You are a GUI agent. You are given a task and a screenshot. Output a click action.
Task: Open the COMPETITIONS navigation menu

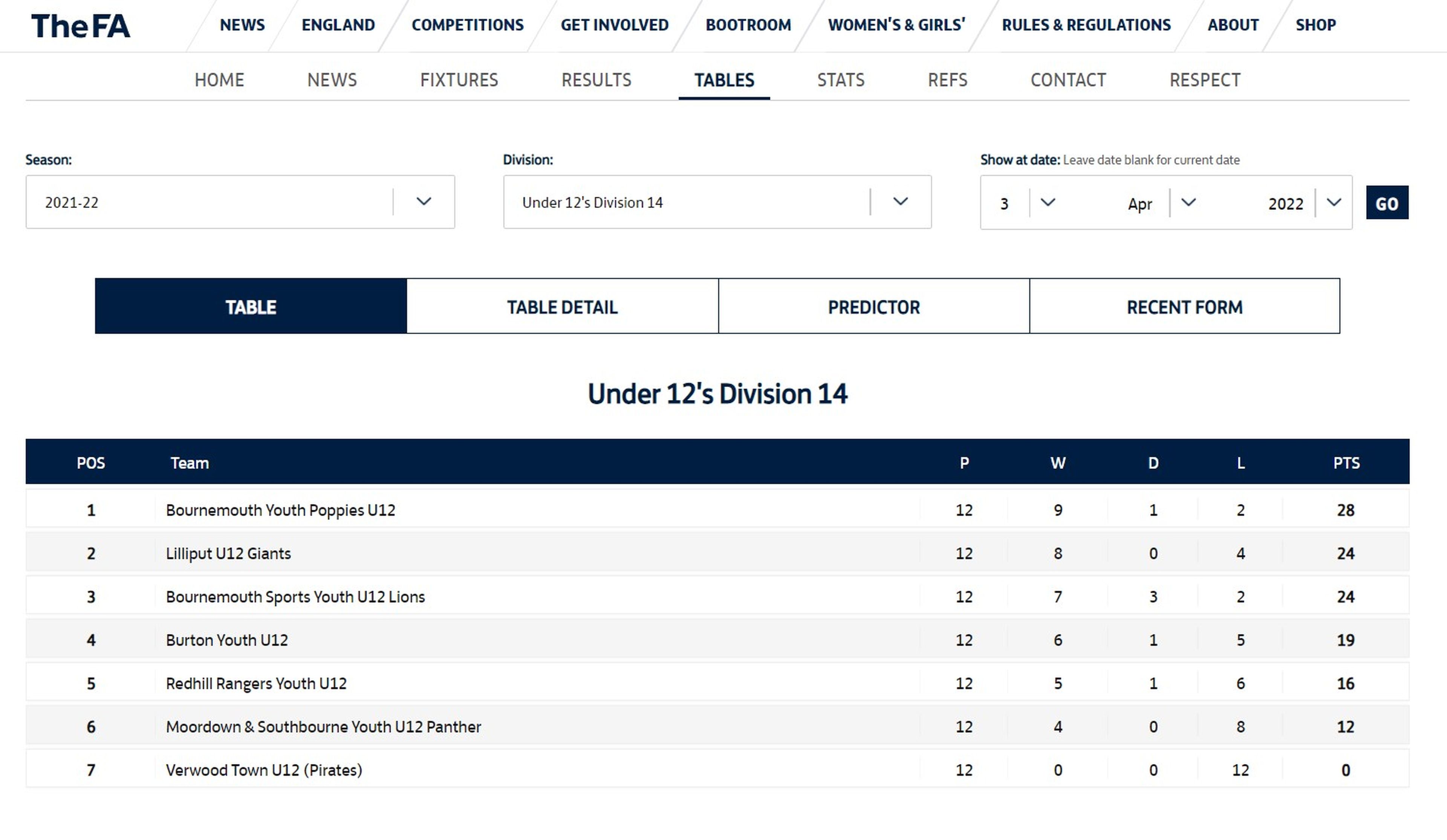pos(467,25)
